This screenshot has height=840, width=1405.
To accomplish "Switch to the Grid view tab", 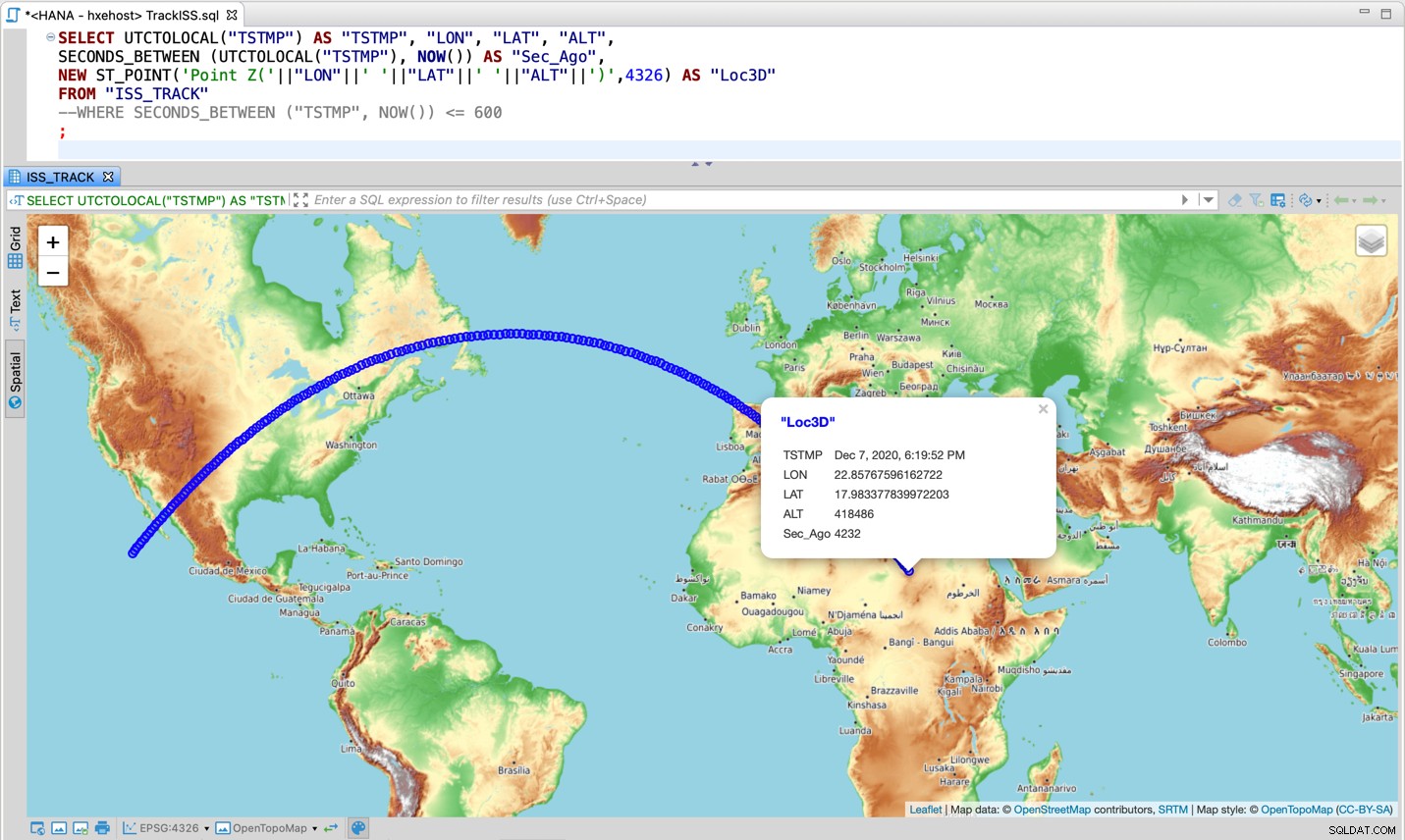I will (x=15, y=247).
